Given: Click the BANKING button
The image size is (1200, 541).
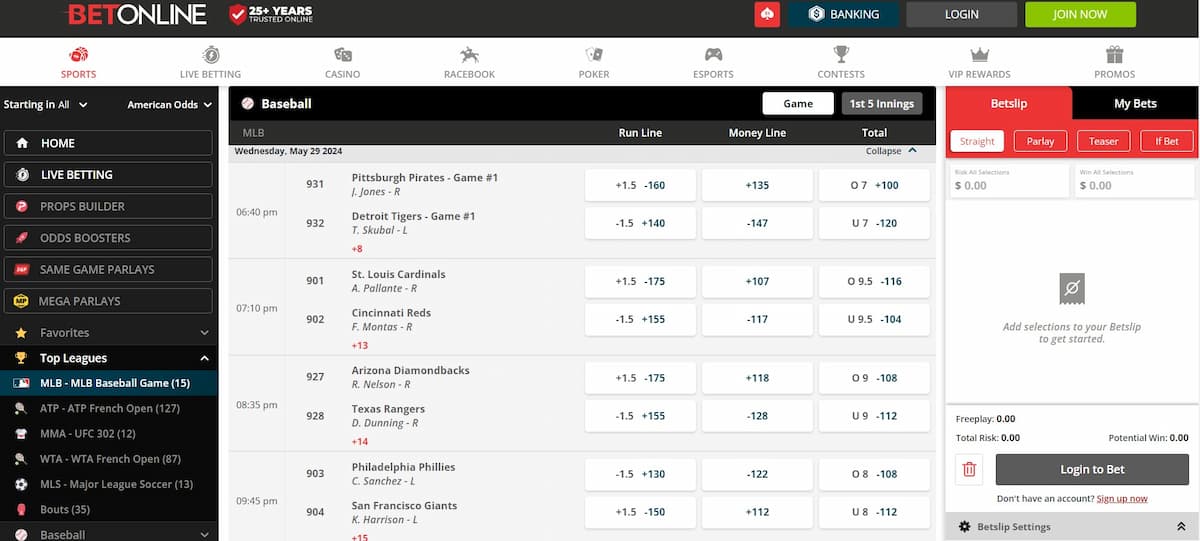Looking at the screenshot, I should [x=842, y=14].
